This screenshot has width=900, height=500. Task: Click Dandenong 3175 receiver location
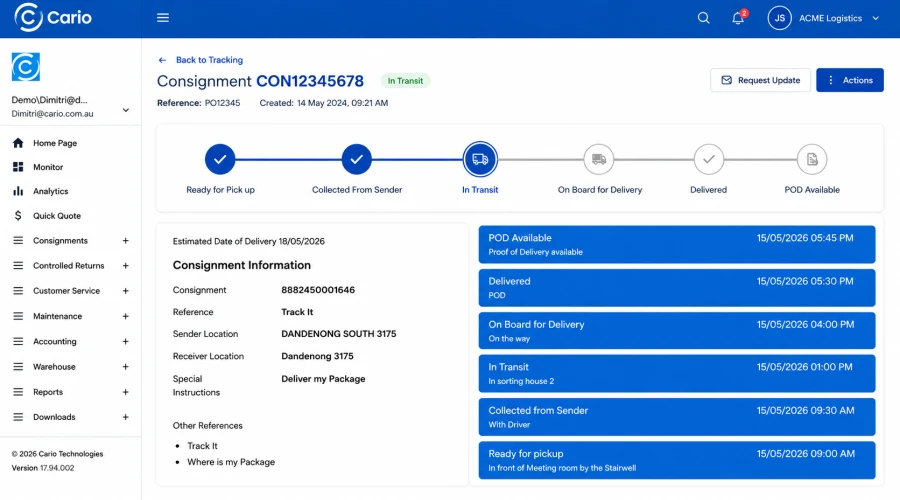point(317,356)
